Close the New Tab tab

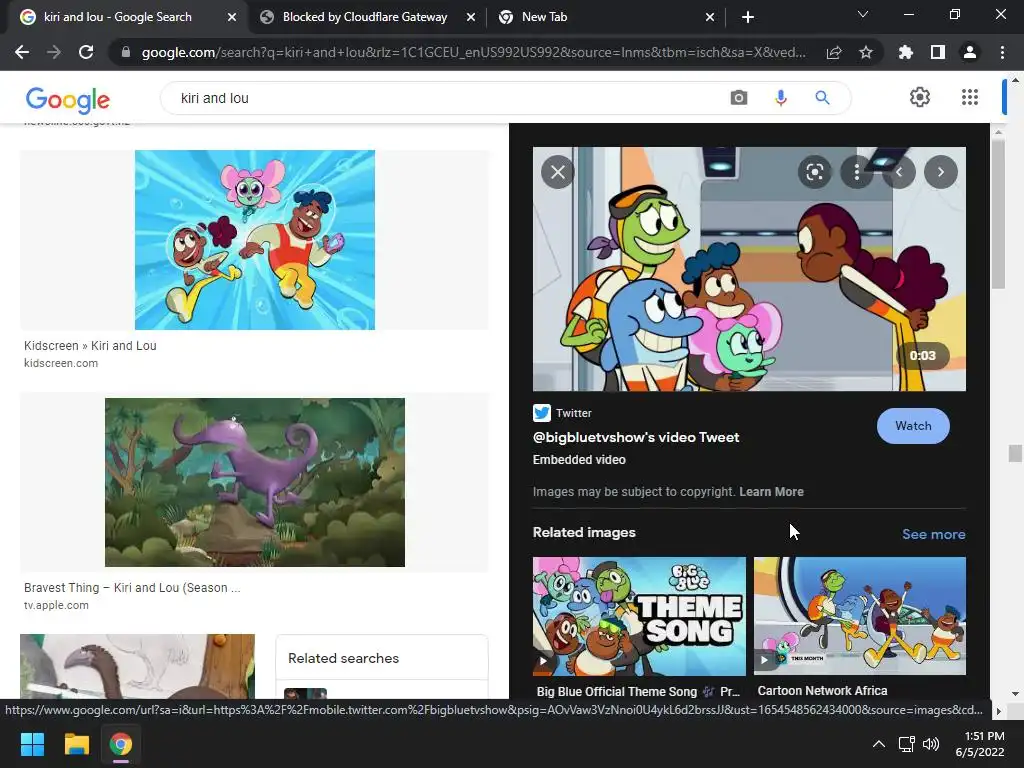click(x=710, y=18)
